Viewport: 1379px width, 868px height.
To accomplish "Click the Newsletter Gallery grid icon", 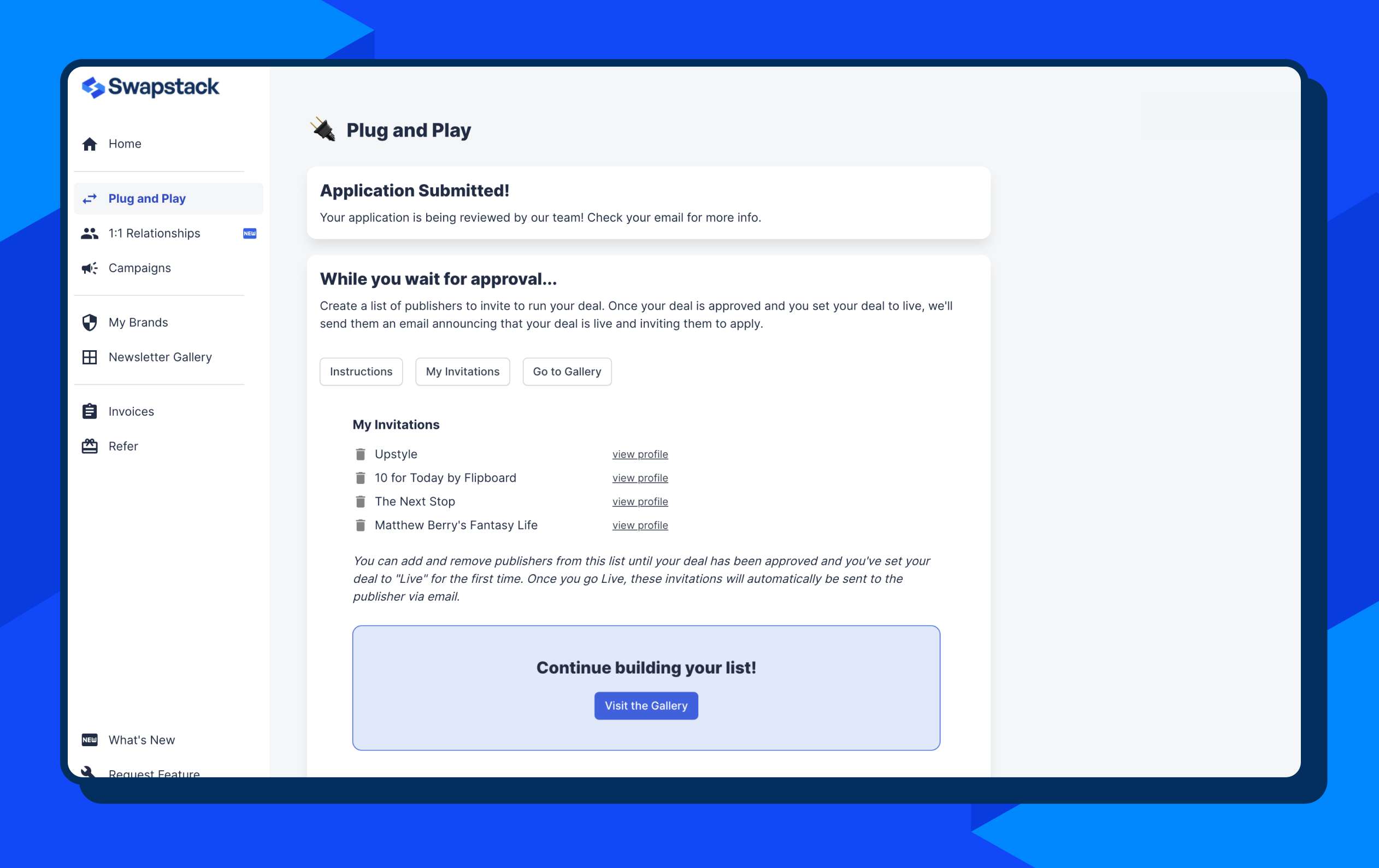I will tap(89, 357).
